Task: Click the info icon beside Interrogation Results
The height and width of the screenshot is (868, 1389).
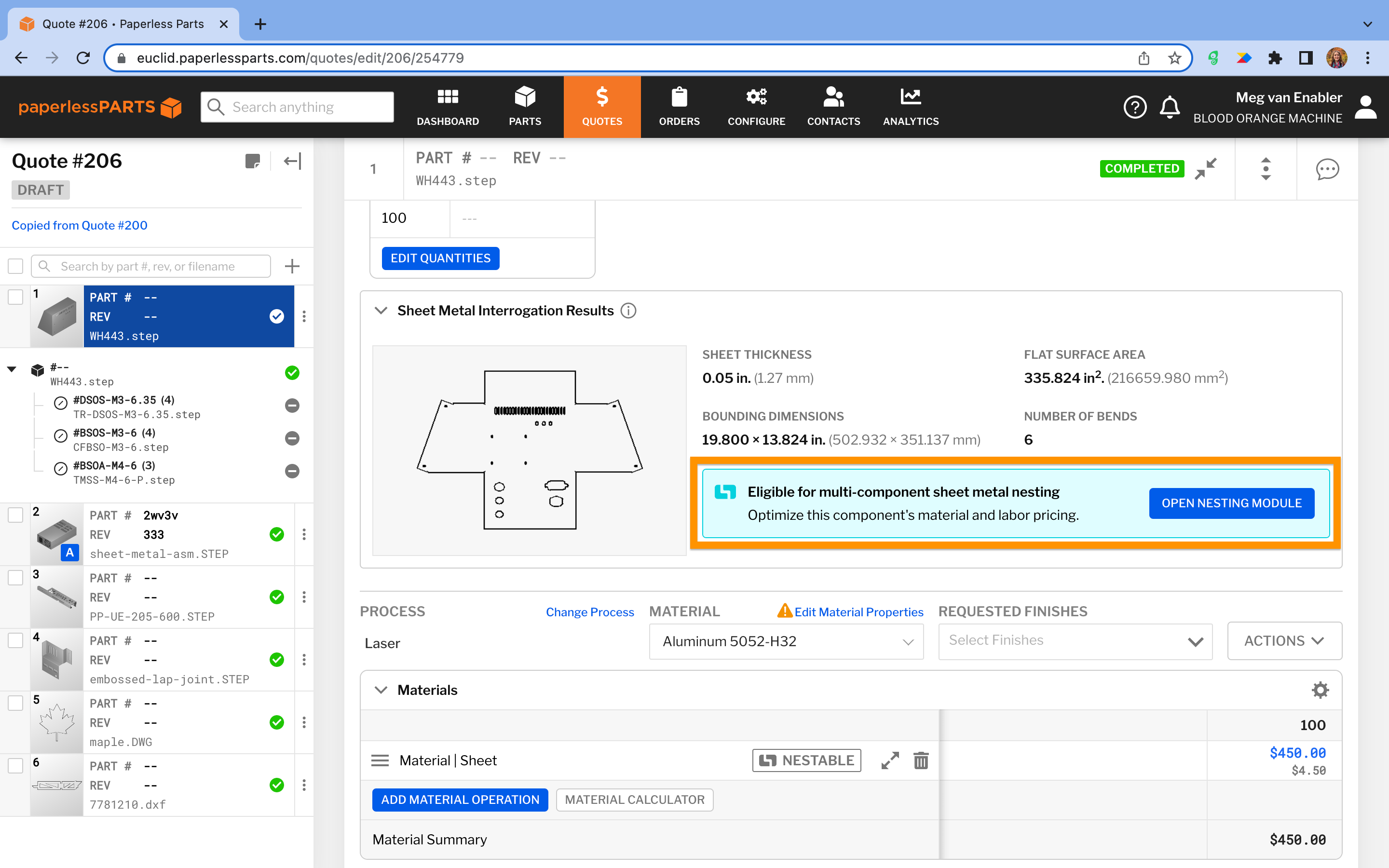Action: click(x=628, y=311)
